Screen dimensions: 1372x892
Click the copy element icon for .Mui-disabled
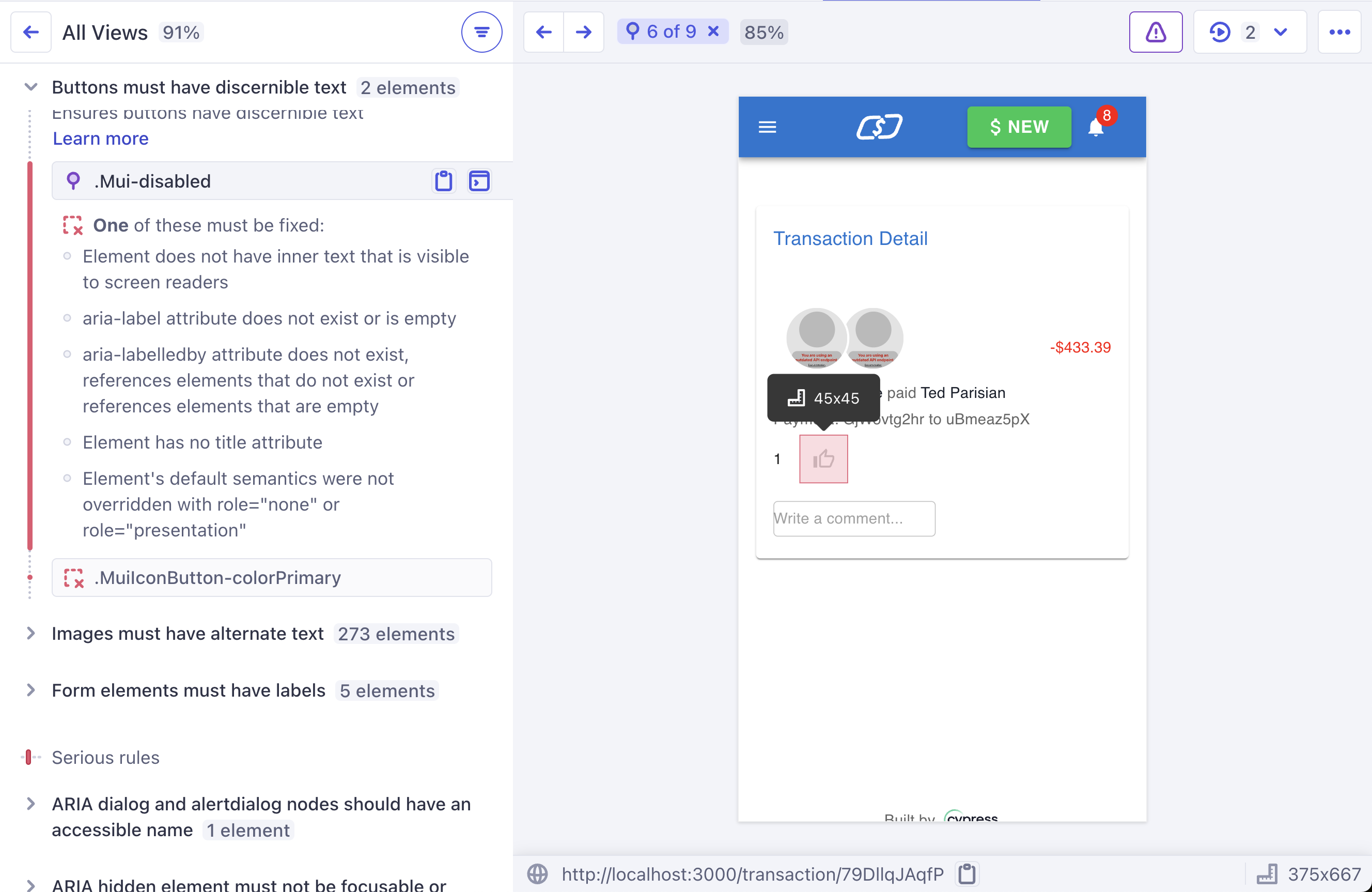click(x=443, y=181)
